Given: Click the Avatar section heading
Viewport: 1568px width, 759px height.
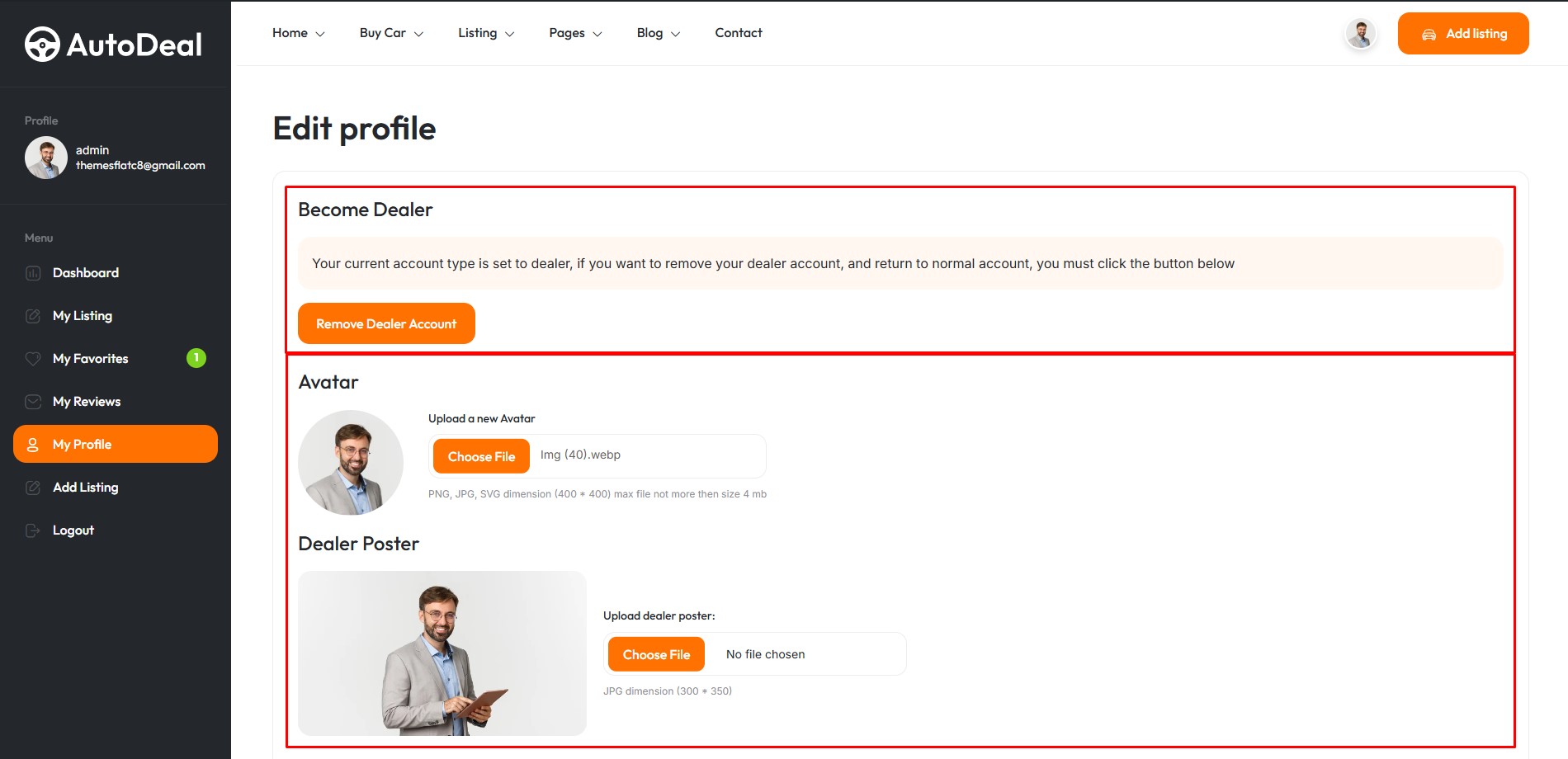Looking at the screenshot, I should click(x=328, y=382).
